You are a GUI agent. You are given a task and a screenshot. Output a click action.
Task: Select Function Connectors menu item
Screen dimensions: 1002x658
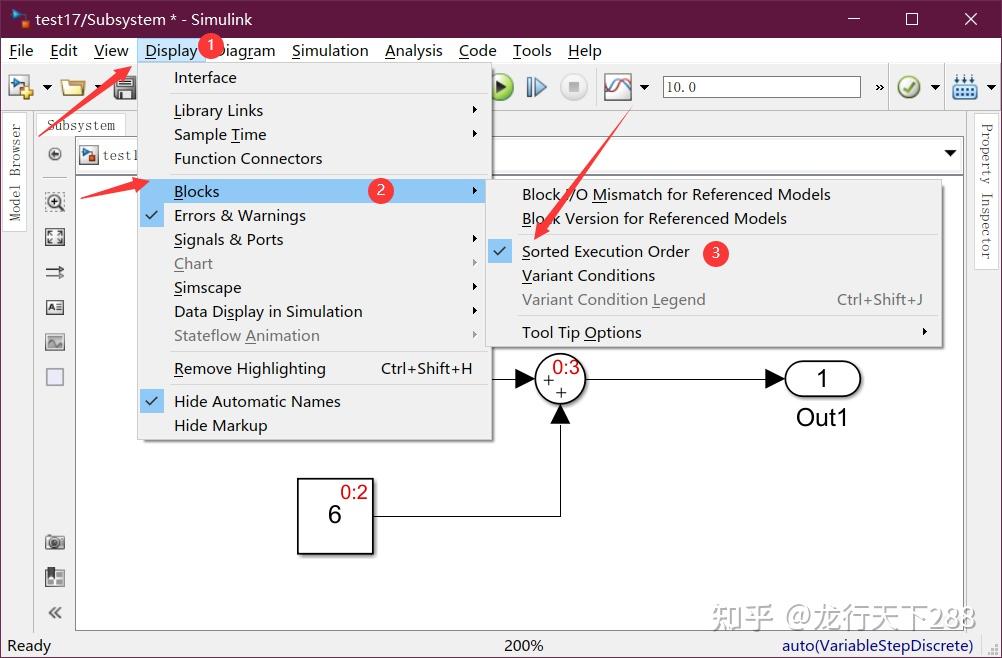314,158
